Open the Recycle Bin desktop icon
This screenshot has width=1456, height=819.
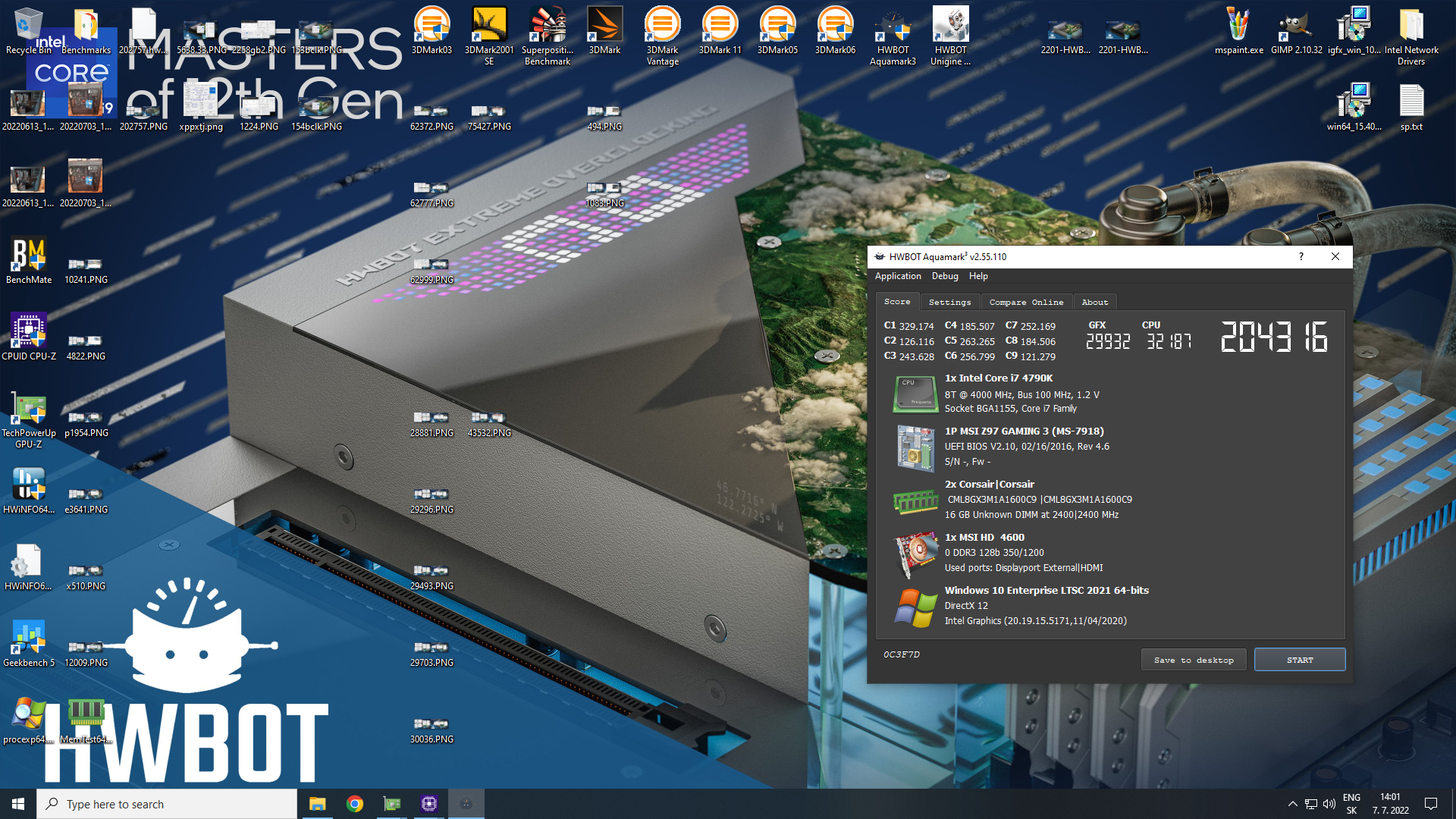28,32
